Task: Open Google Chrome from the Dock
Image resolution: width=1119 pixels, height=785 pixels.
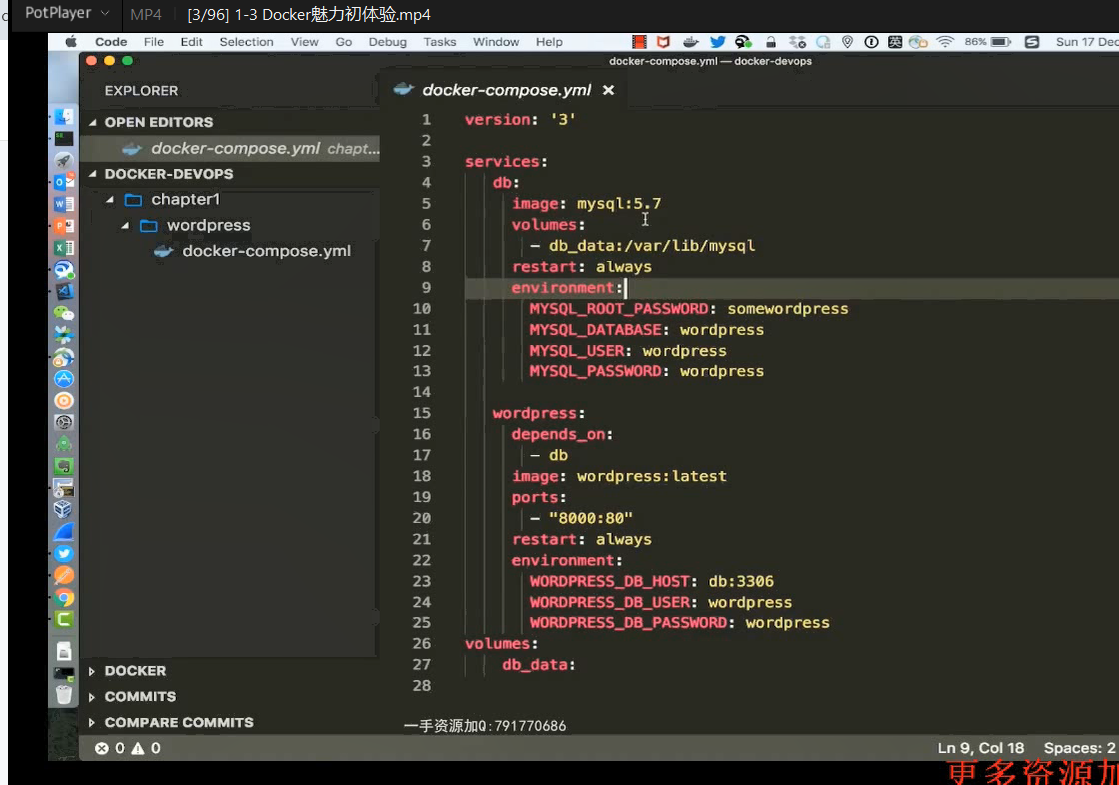Action: (x=64, y=597)
